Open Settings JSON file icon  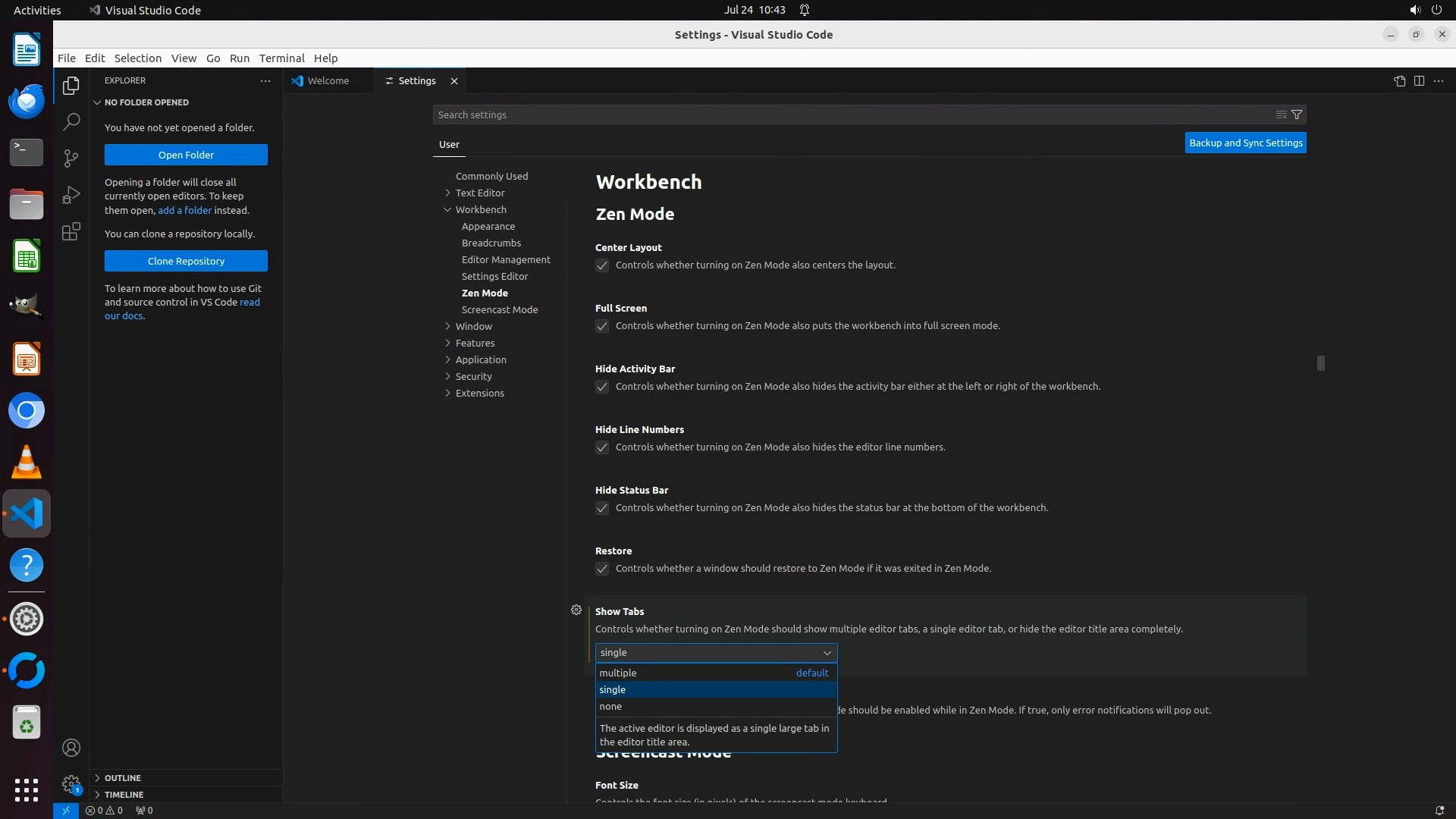1399,81
